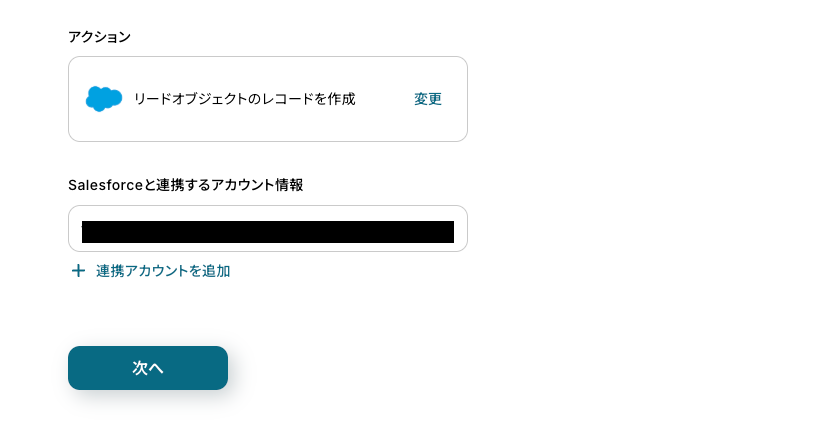Click empty space inside the action card
The height and width of the screenshot is (428, 820).
point(380,125)
